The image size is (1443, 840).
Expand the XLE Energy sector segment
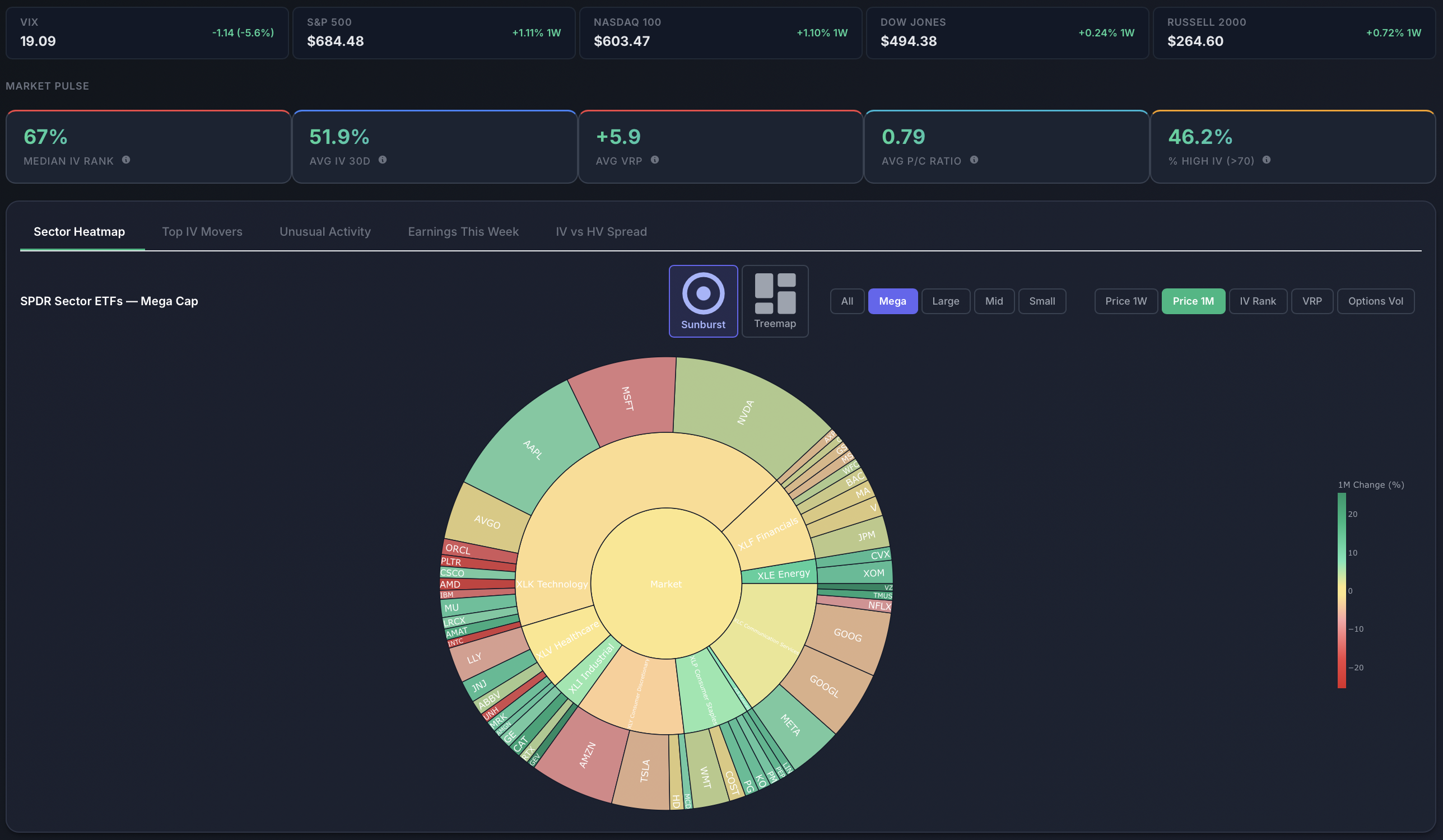click(x=781, y=574)
